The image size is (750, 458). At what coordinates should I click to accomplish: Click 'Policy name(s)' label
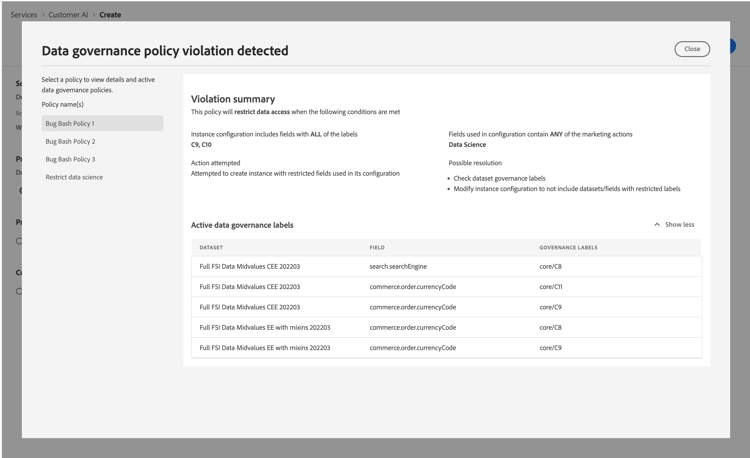63,104
